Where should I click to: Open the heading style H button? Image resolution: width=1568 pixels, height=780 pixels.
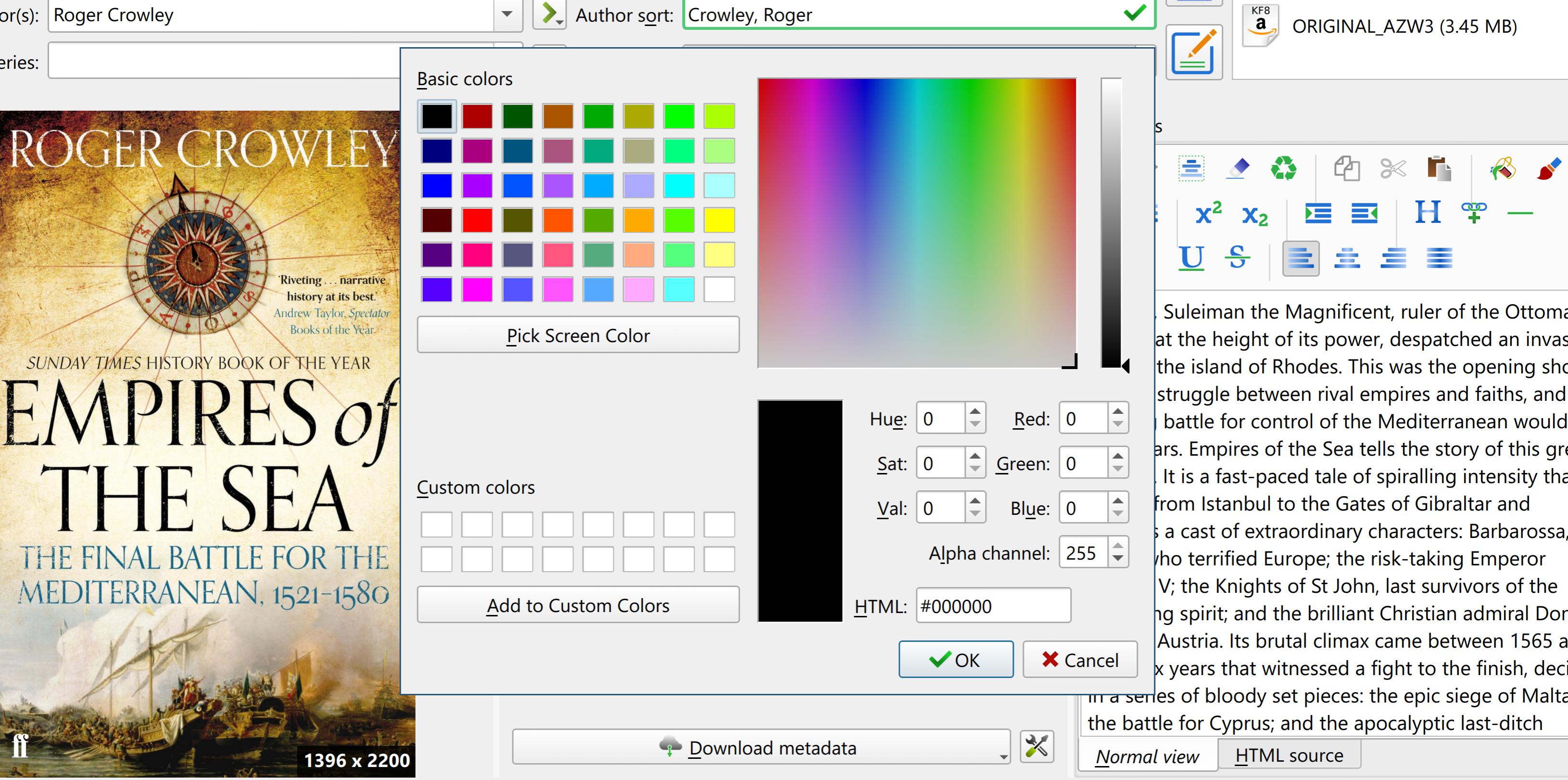point(1428,213)
